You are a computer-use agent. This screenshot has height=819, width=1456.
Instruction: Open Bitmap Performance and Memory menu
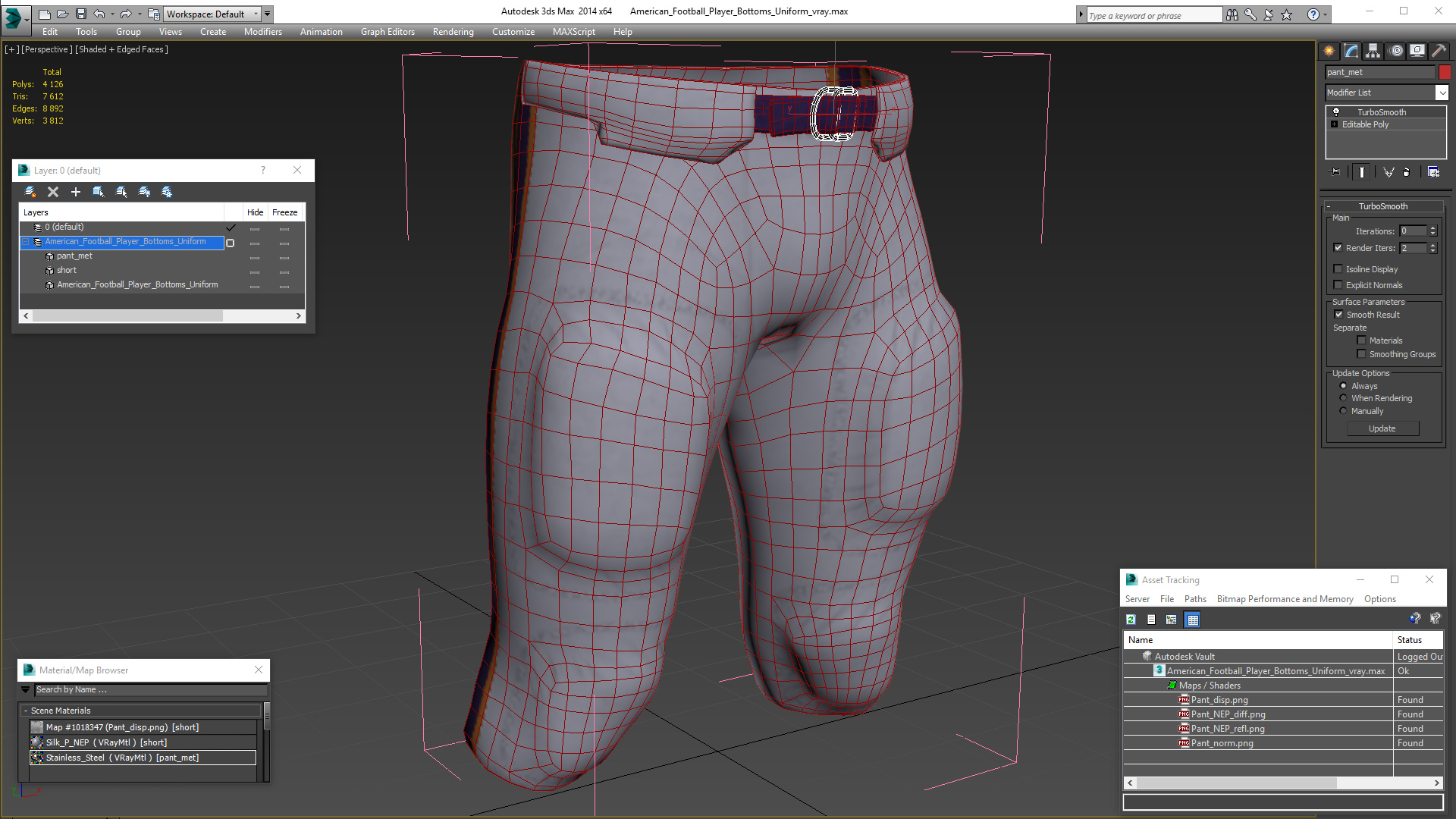coord(1285,599)
